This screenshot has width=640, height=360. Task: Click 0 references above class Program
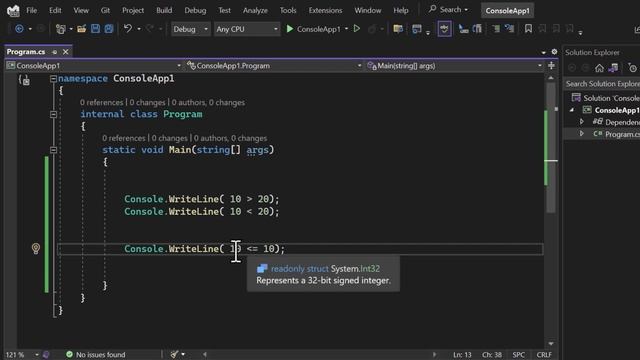click(x=101, y=102)
